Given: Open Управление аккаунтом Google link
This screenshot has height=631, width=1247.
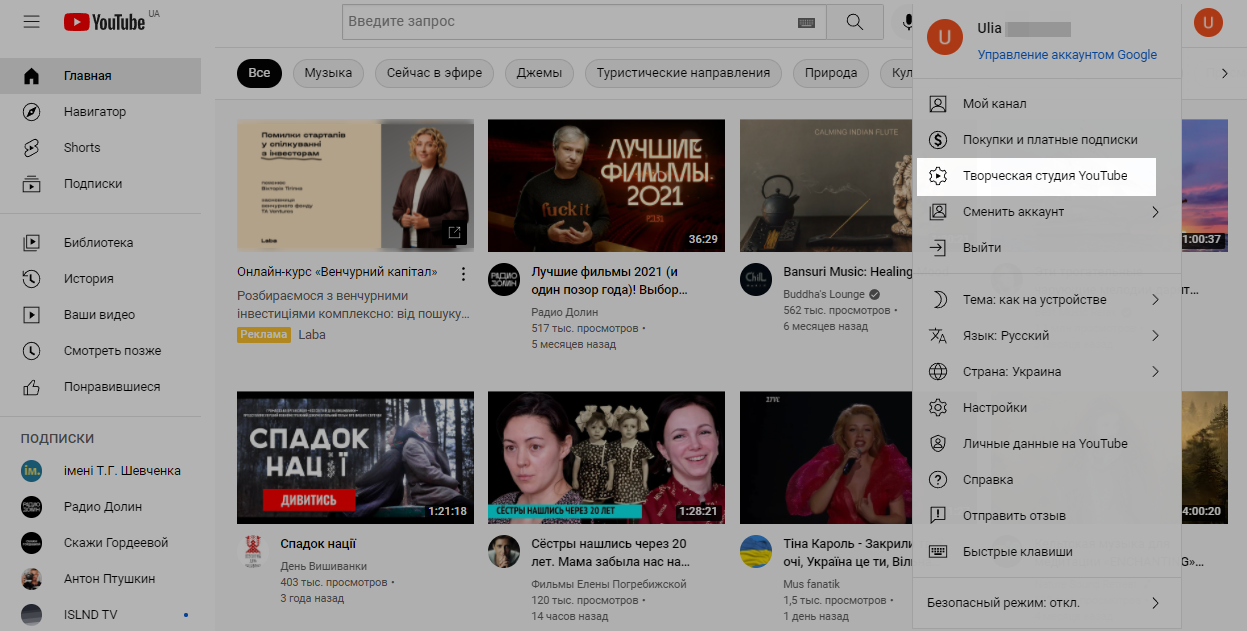Looking at the screenshot, I should (1067, 55).
